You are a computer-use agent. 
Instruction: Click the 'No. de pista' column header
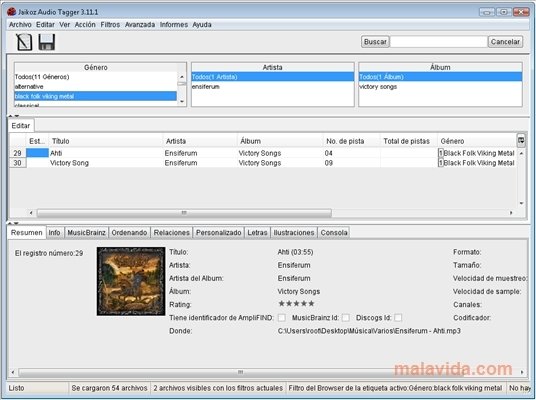[352, 141]
